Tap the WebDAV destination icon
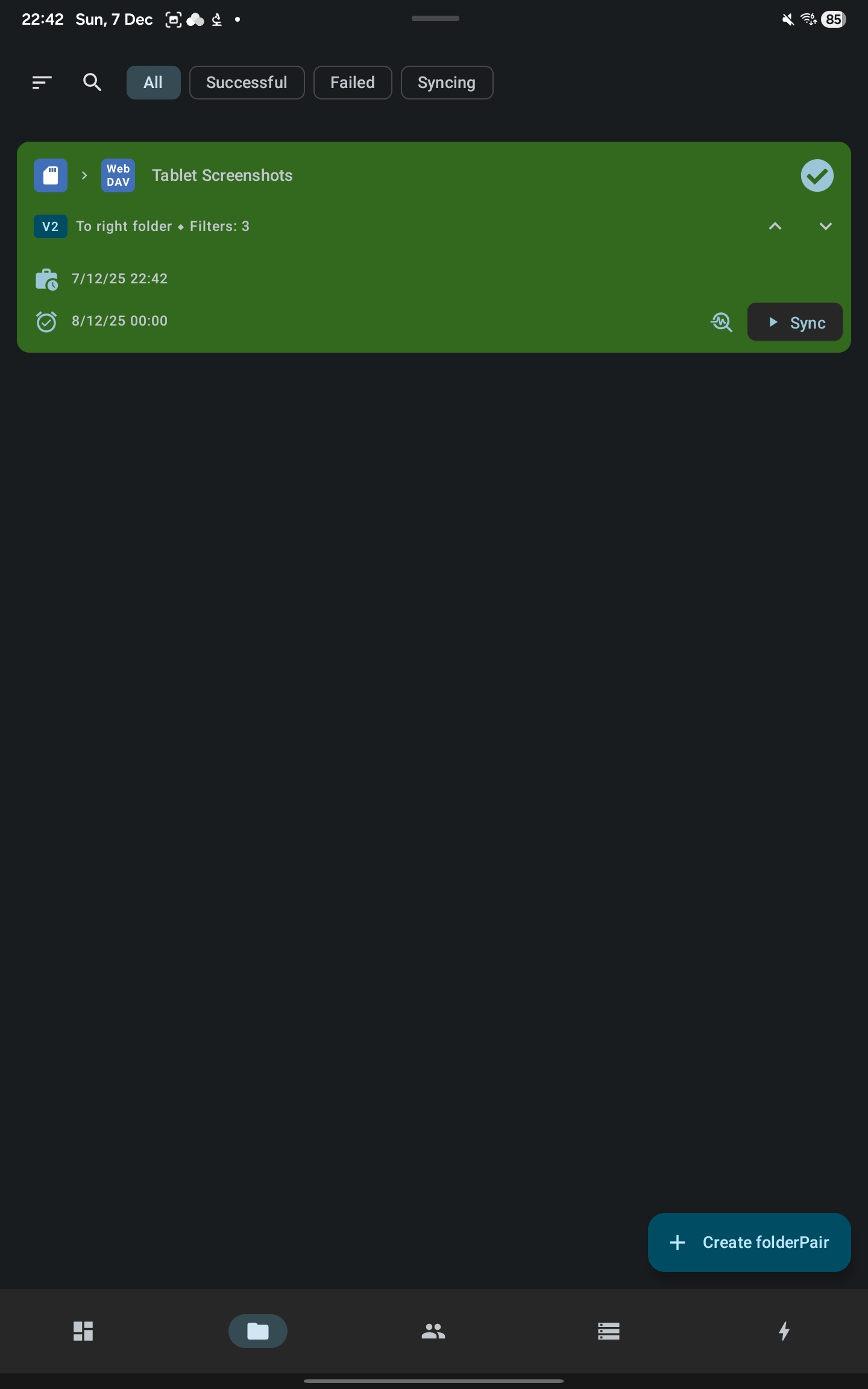868x1389 pixels. tap(118, 175)
